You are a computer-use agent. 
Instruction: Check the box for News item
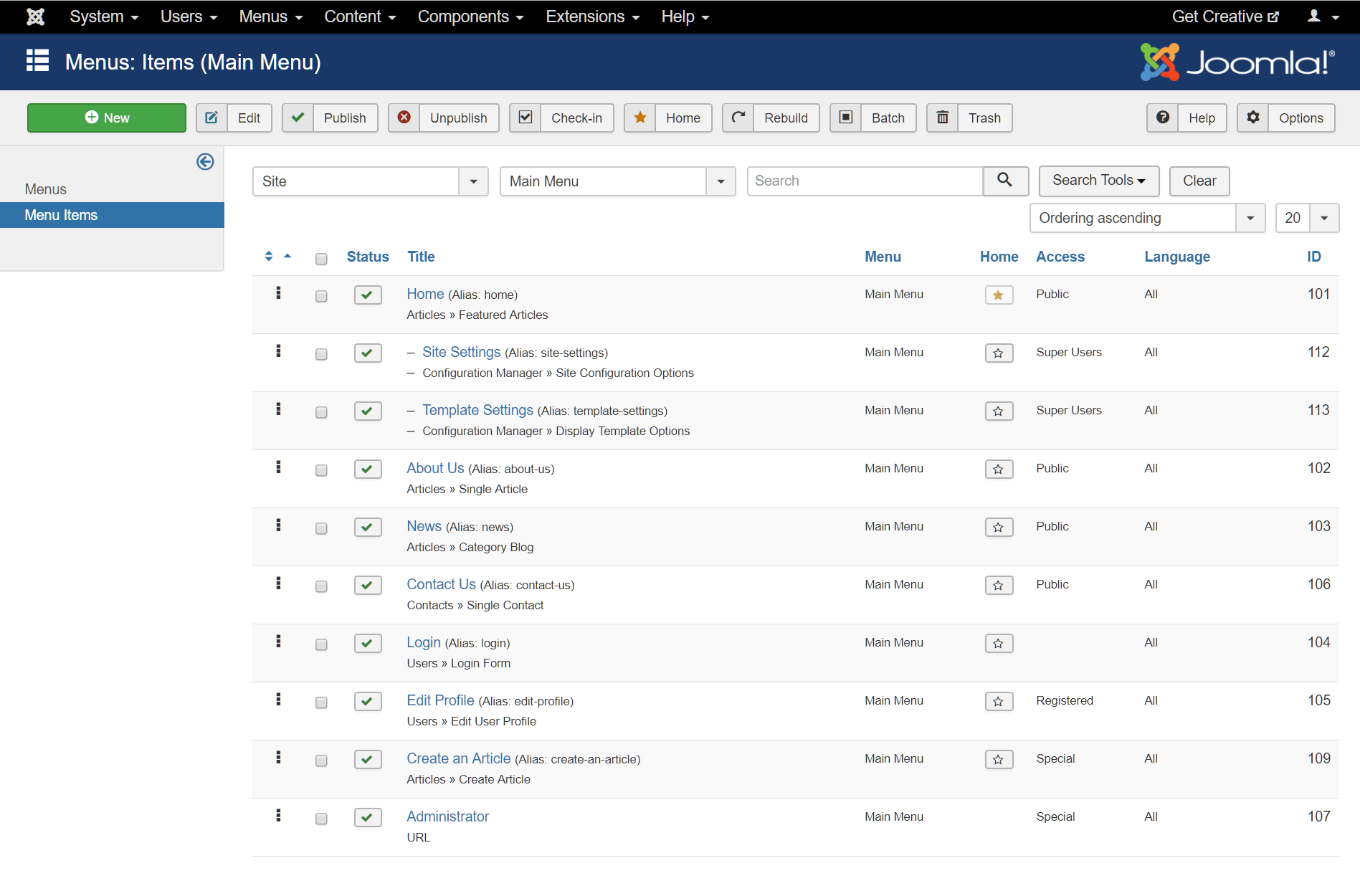click(x=321, y=528)
